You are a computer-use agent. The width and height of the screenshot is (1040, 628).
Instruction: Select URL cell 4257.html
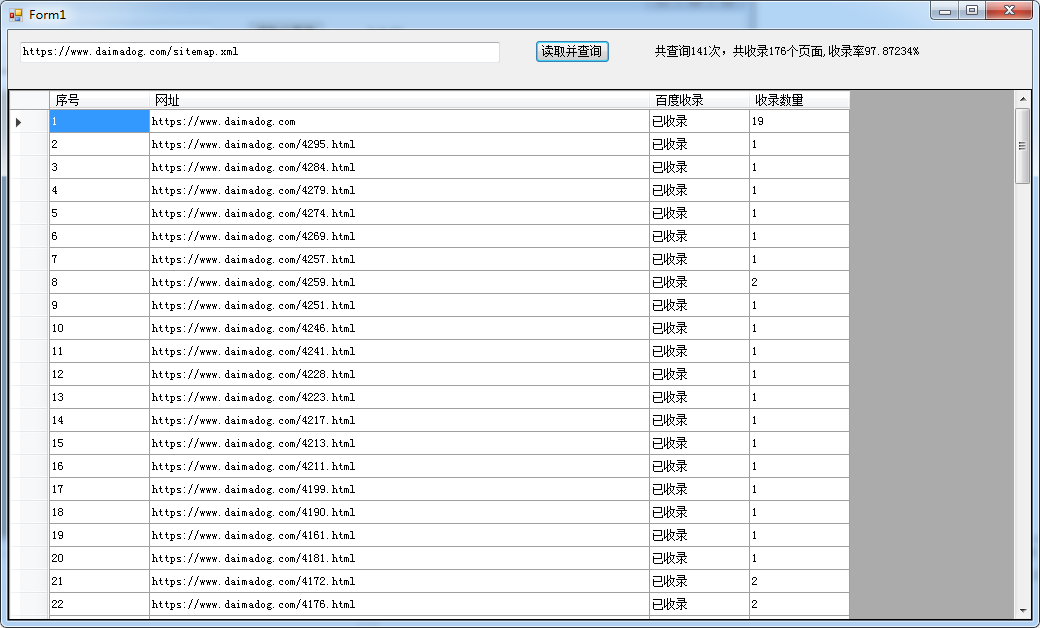[x=399, y=259]
